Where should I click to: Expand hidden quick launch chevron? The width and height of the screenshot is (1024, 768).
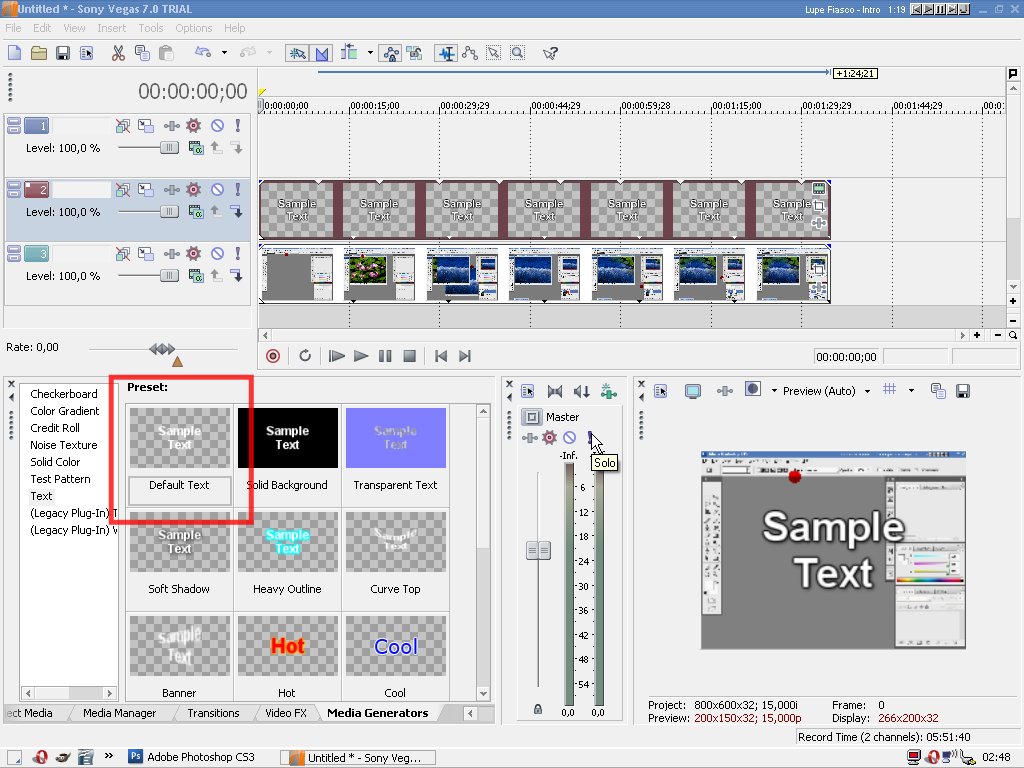pos(108,756)
